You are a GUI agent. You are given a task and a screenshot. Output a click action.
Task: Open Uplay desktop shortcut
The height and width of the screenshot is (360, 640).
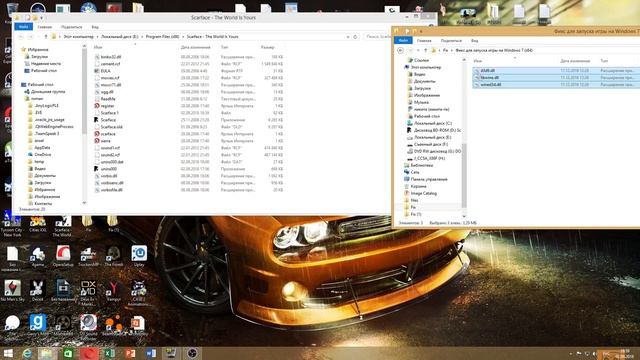[x=139, y=256]
